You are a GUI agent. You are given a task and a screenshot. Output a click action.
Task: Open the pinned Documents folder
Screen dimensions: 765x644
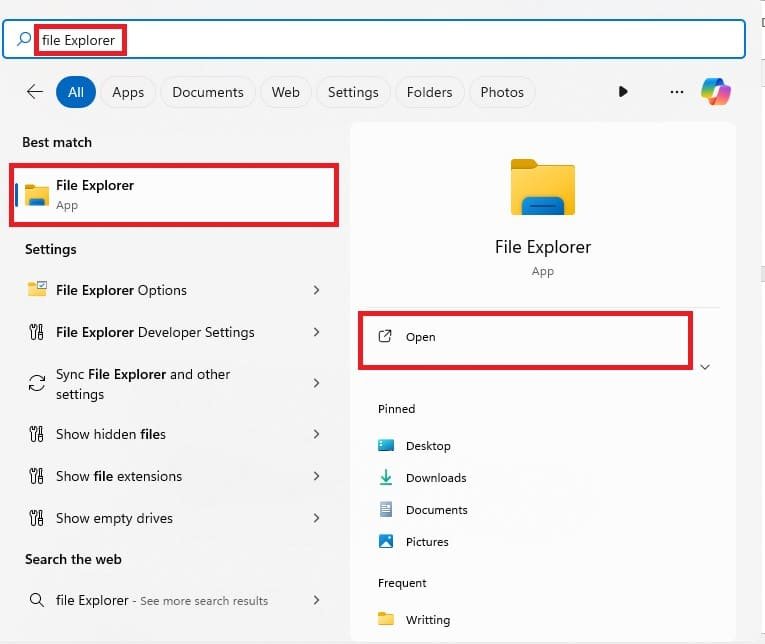pos(436,510)
